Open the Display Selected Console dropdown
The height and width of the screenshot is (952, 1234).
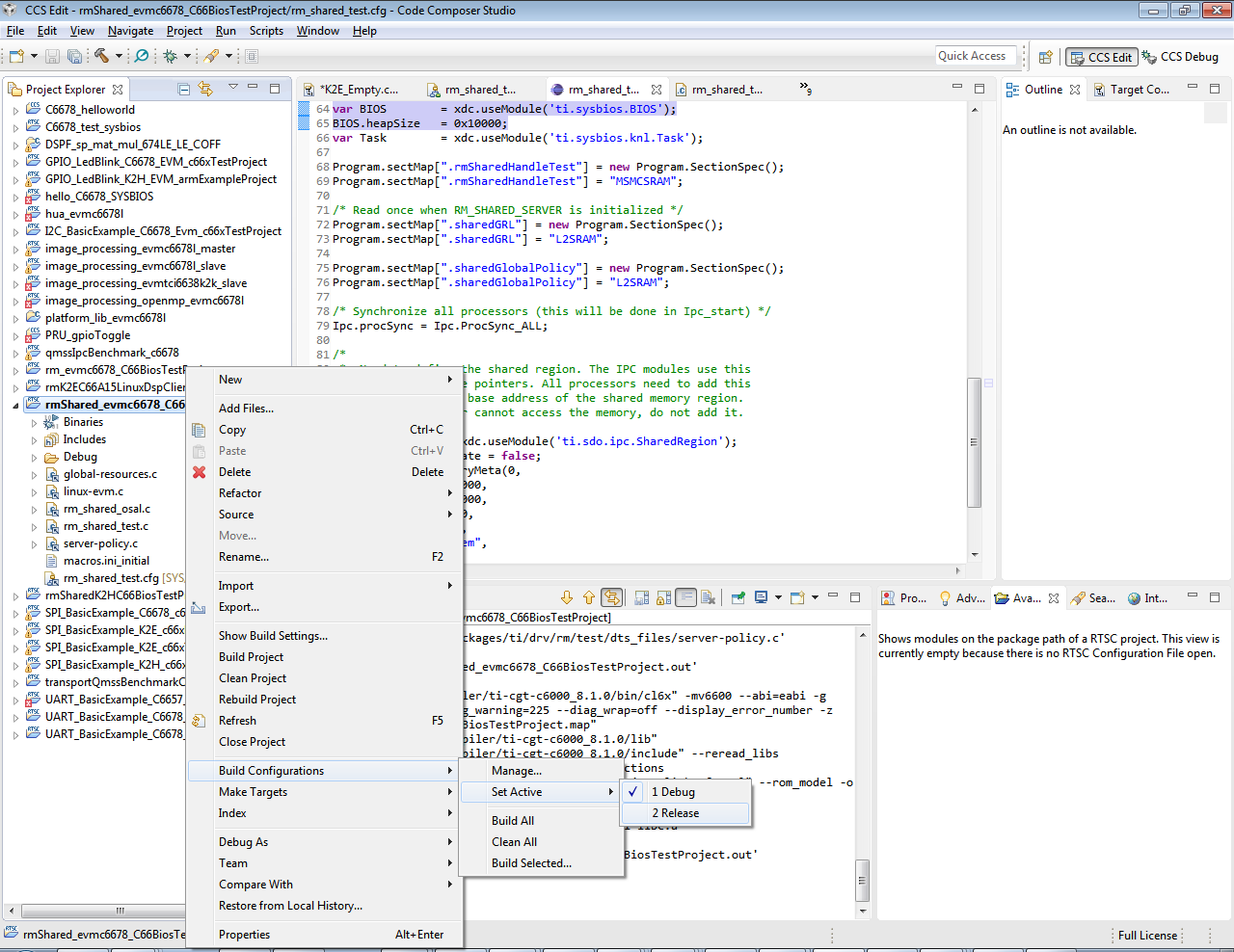(x=778, y=597)
